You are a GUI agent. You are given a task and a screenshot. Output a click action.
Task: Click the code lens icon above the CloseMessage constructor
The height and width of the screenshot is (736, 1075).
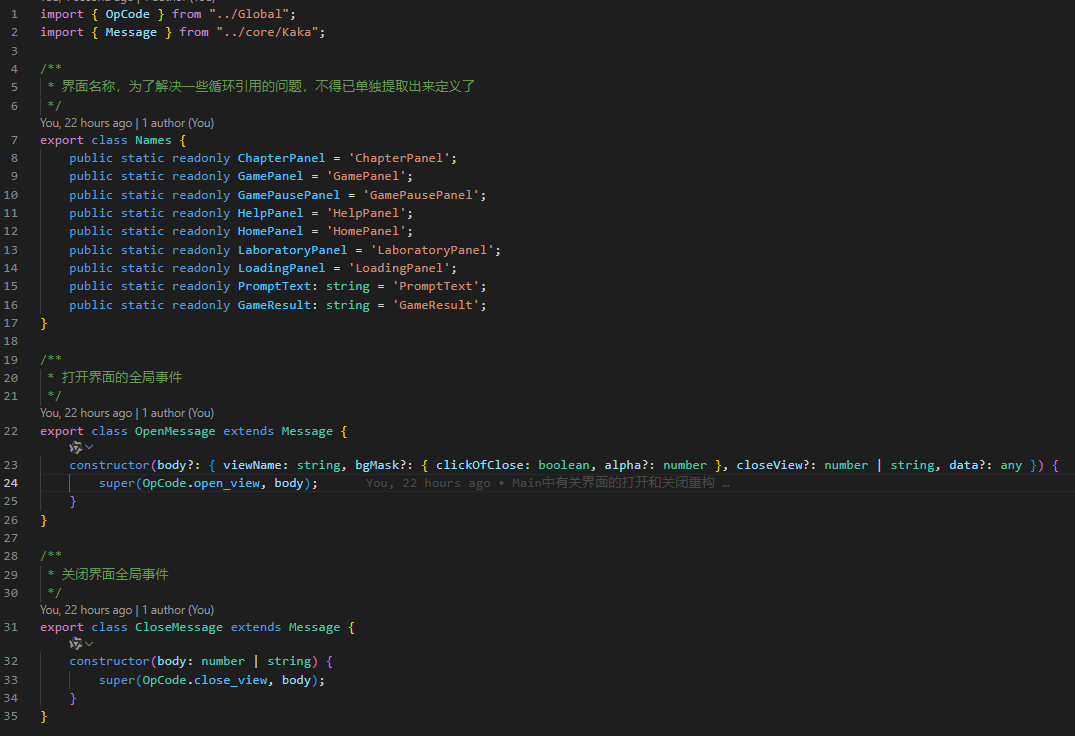pos(75,643)
